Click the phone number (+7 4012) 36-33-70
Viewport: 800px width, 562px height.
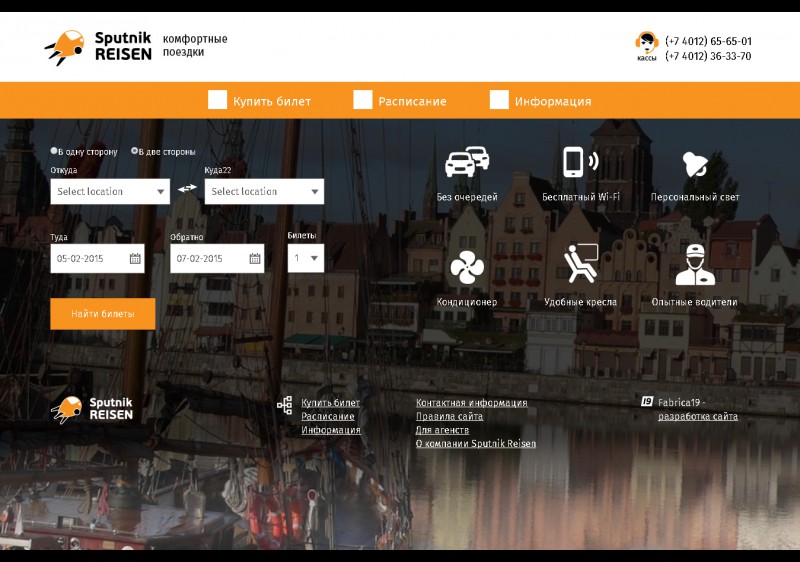click(x=708, y=56)
